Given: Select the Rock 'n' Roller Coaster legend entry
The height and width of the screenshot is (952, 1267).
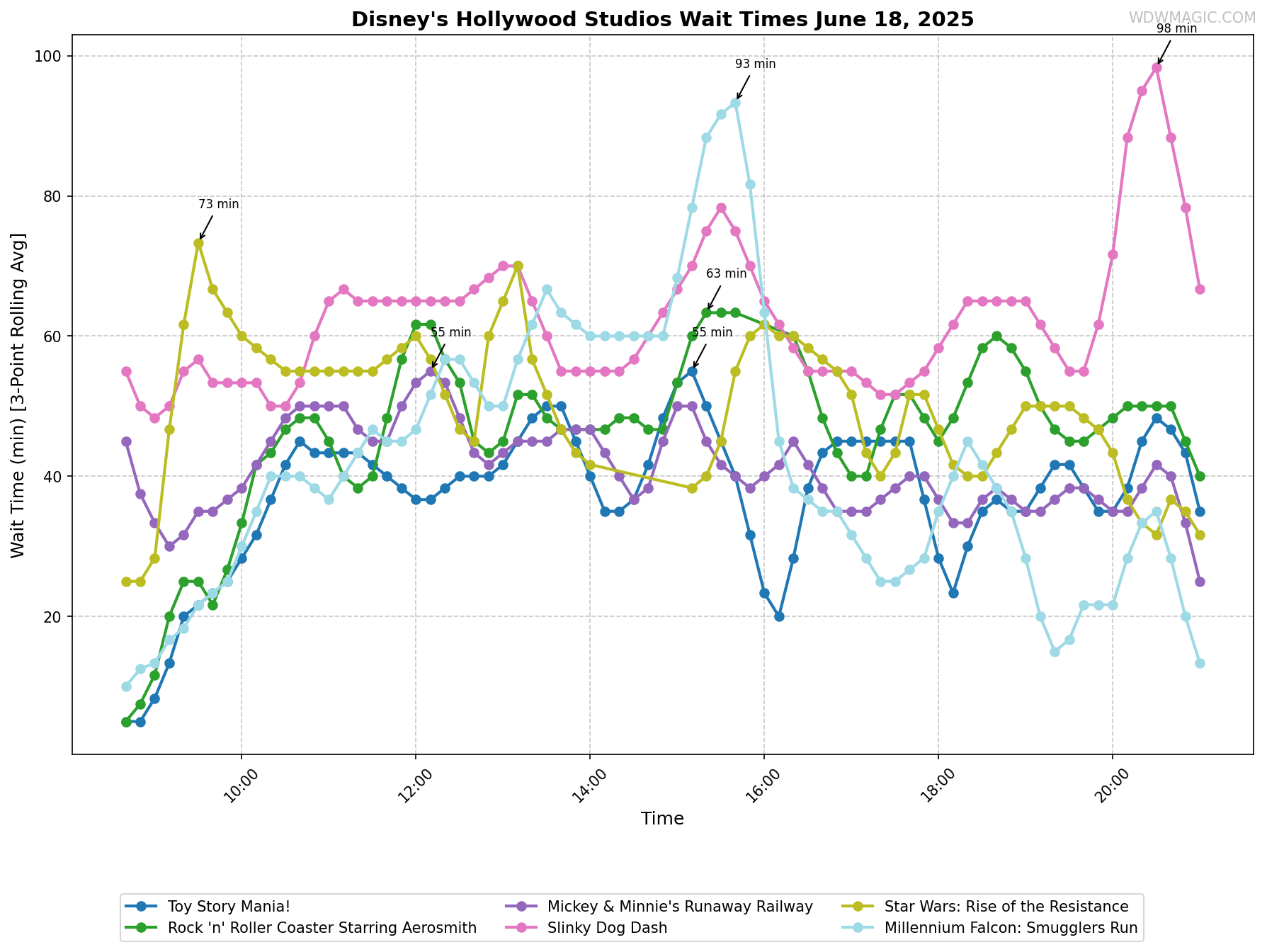Looking at the screenshot, I should tap(301, 928).
